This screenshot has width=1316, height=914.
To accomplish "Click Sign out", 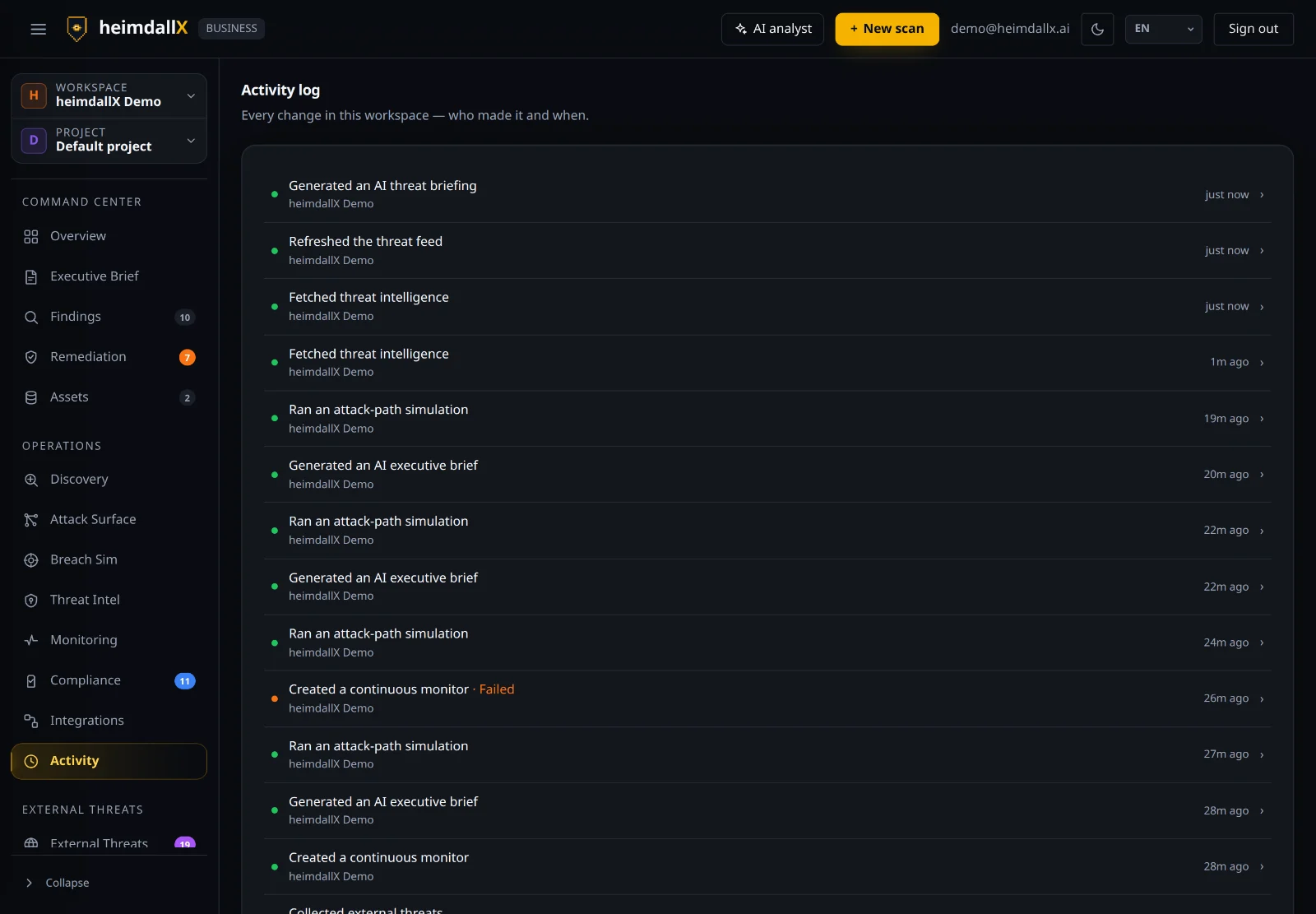I will [1253, 29].
